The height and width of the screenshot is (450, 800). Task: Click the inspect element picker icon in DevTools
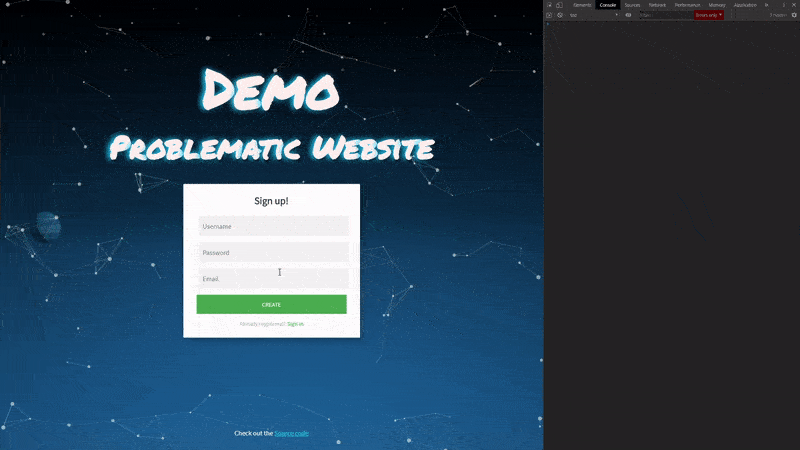(549, 5)
